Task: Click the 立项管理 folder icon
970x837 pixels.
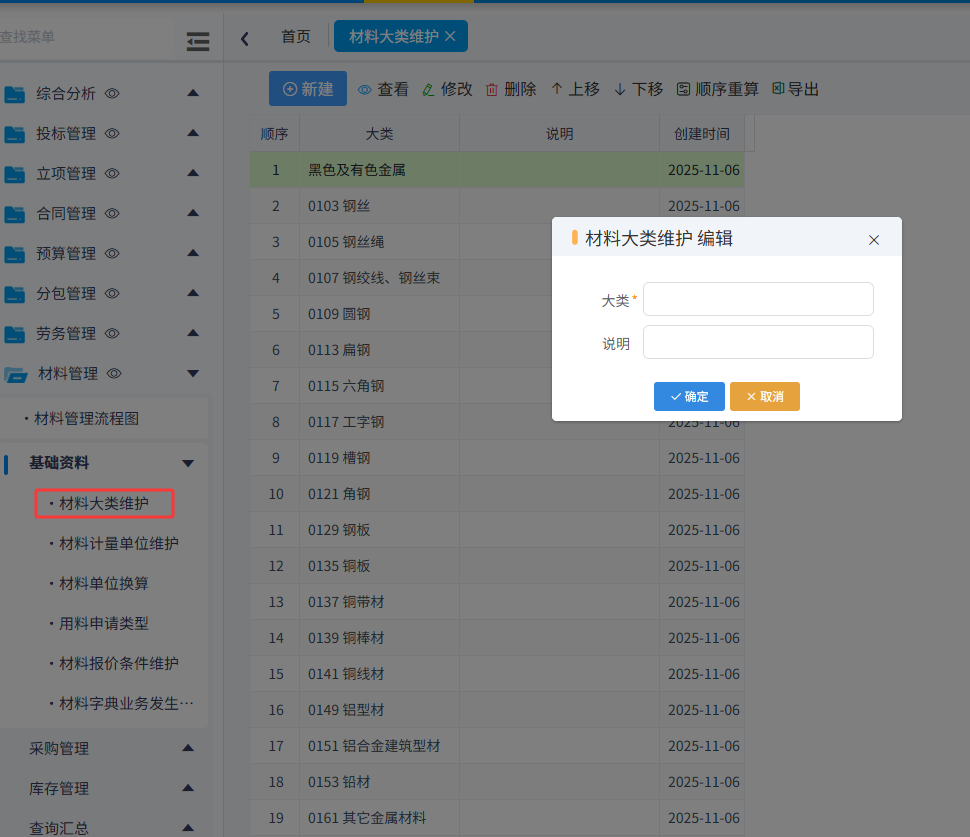Action: 14,174
